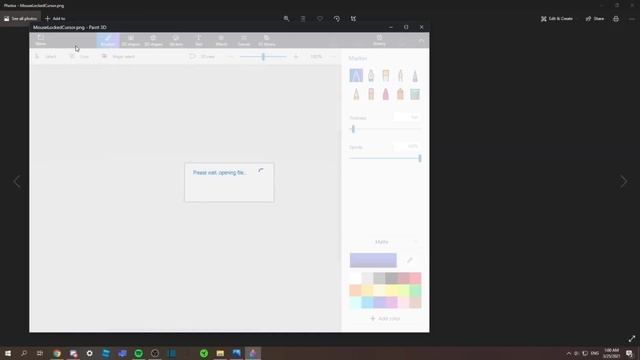Pick the green color swatch
Viewport: 640px width, 360px height.
click(x=415, y=291)
